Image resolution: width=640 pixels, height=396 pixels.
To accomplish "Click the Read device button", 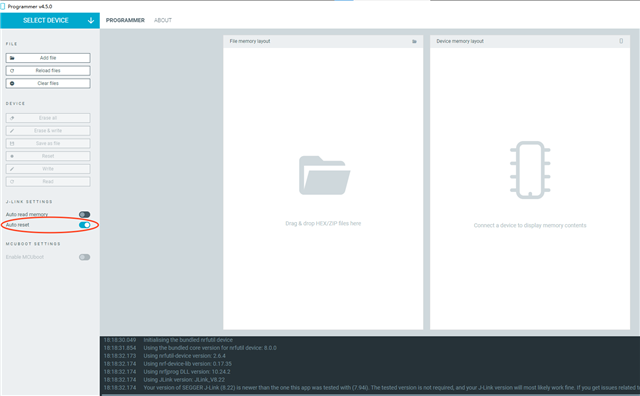I will coord(48,182).
